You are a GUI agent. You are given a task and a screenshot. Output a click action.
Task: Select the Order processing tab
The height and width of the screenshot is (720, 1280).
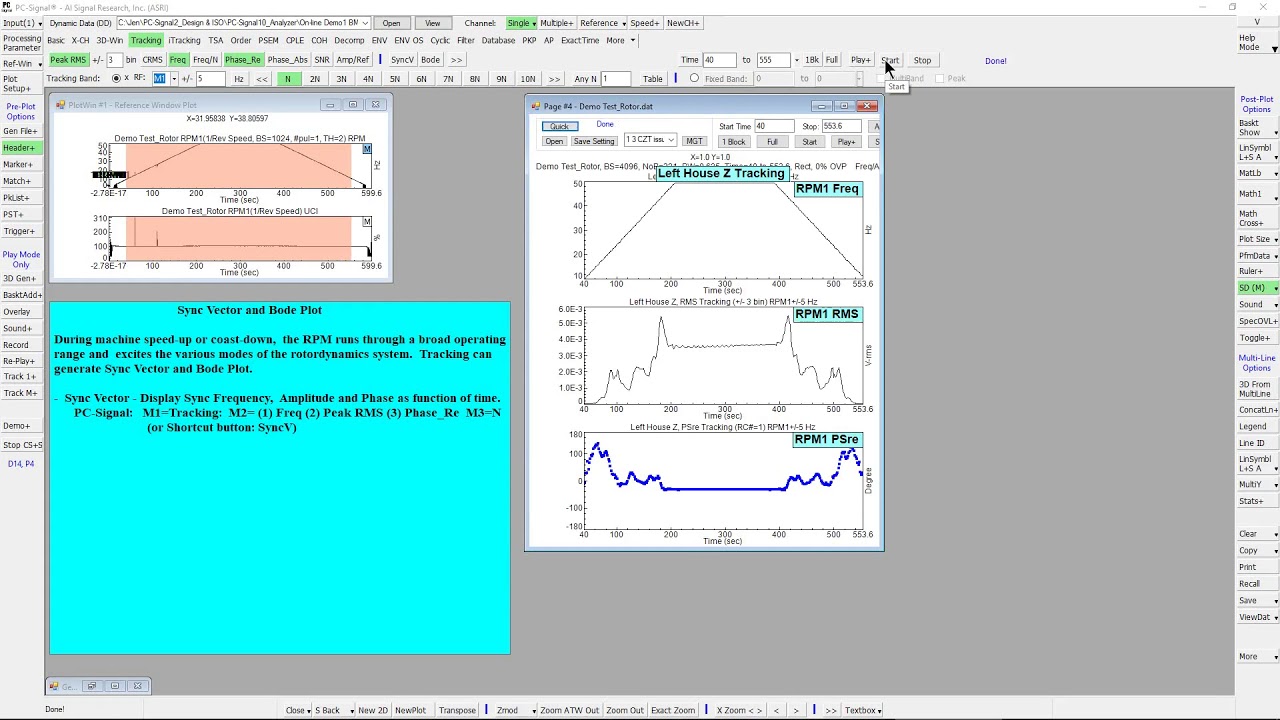click(241, 41)
